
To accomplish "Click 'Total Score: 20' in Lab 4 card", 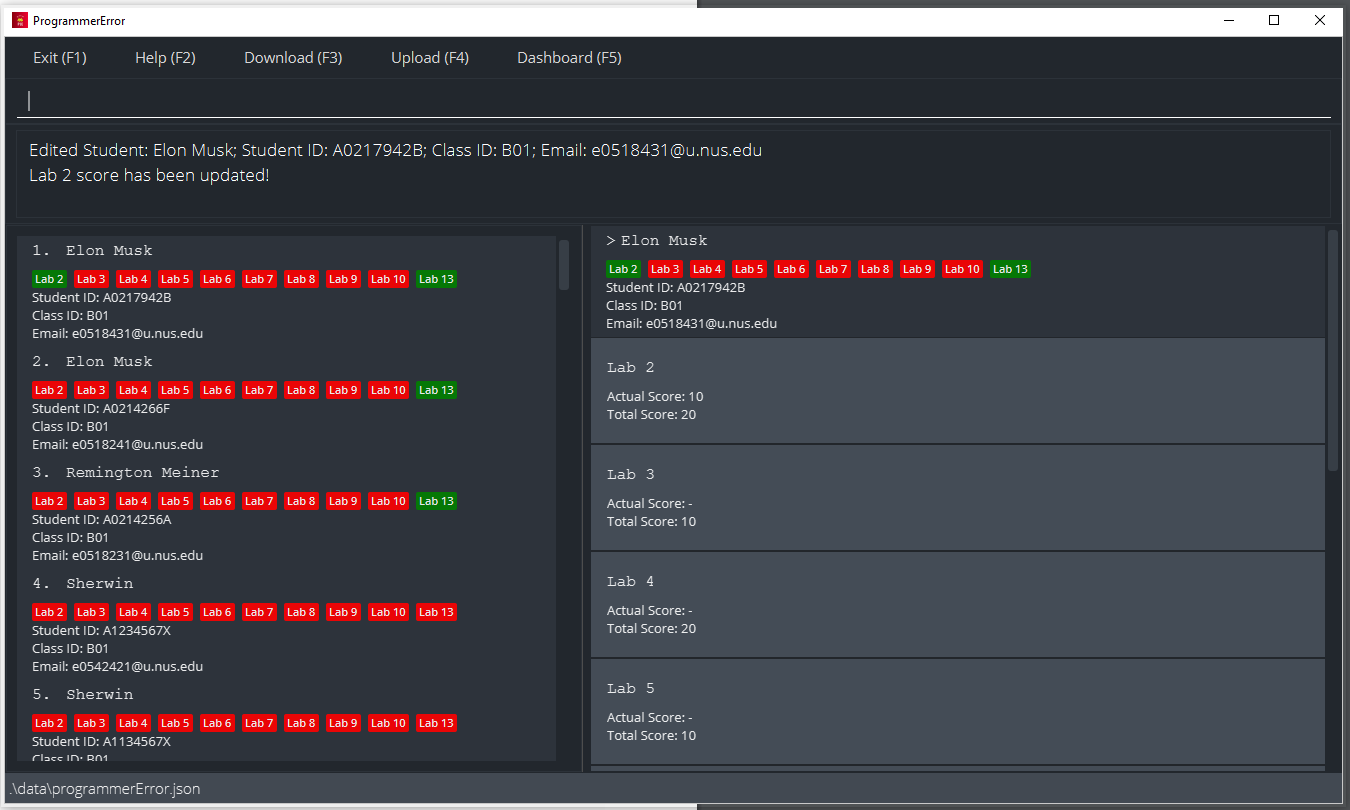I will [x=651, y=628].
